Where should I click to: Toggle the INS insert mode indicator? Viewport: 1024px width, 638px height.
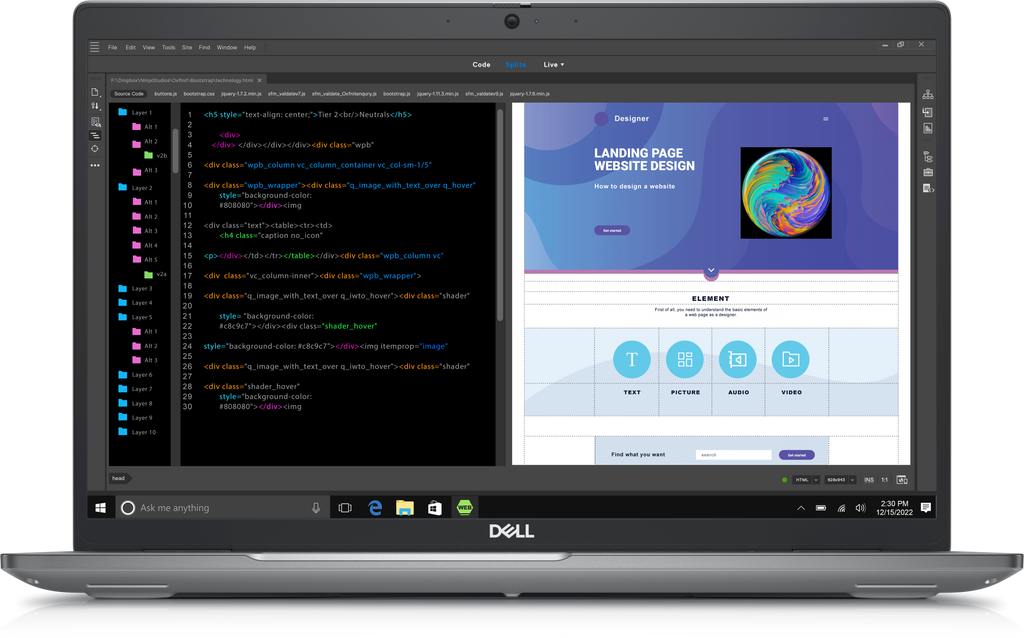tap(869, 480)
